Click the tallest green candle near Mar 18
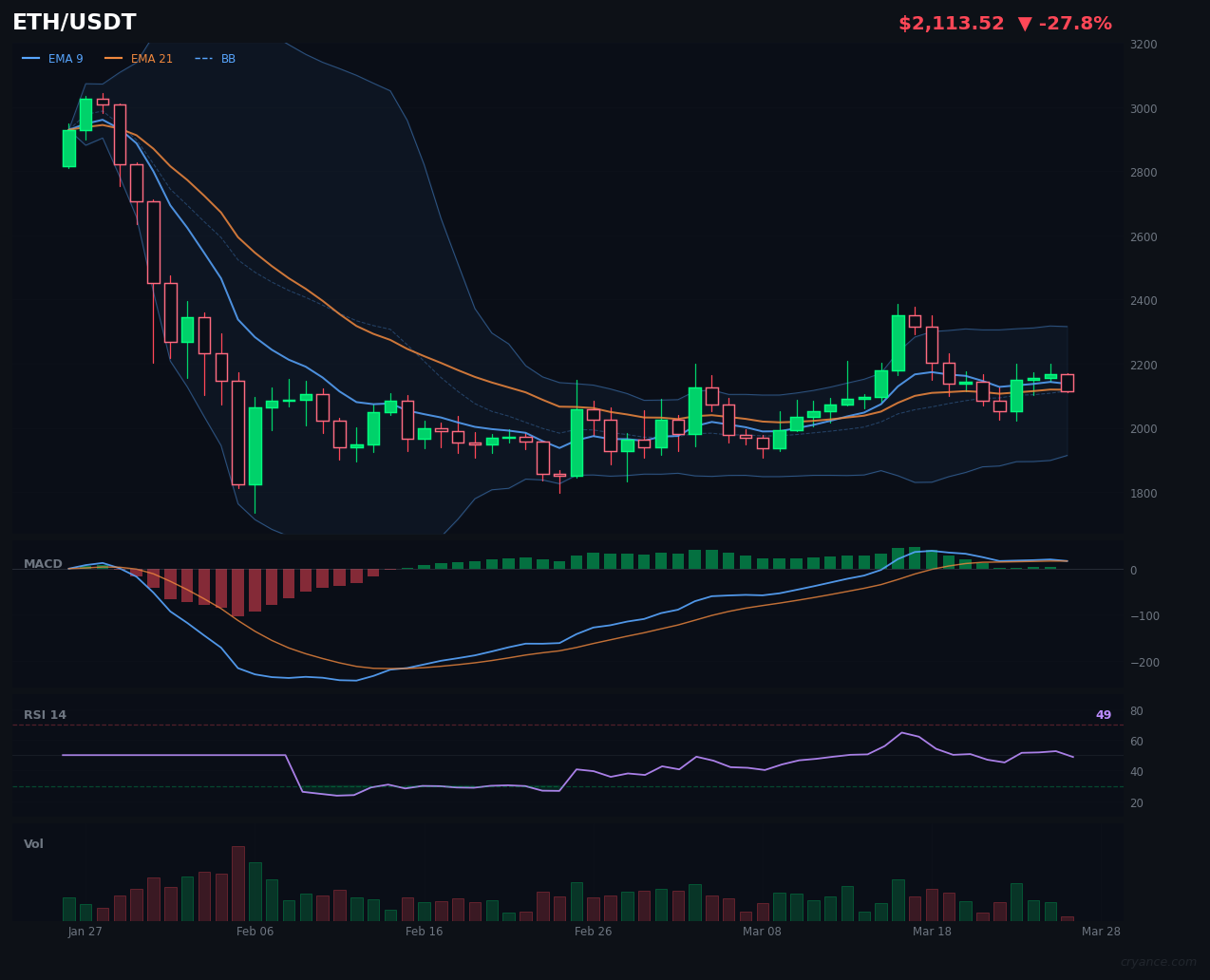1210x980 pixels. (897, 342)
